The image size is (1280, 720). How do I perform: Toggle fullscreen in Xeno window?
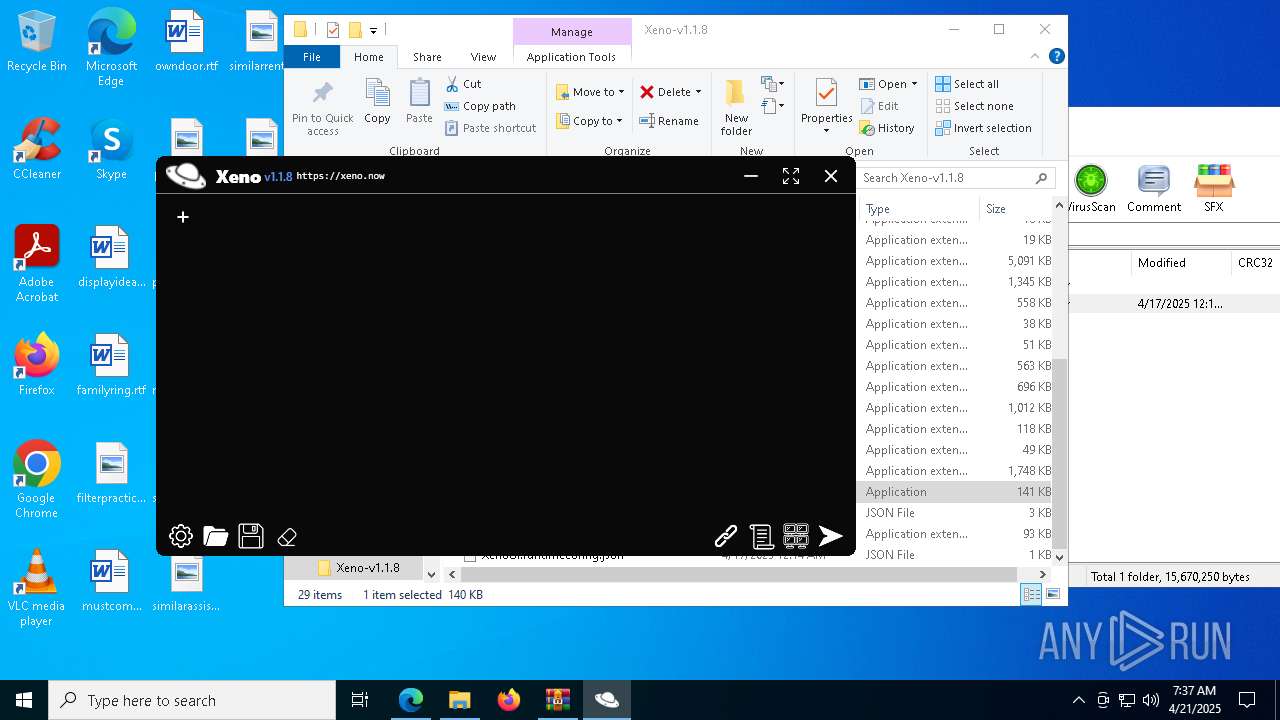791,176
